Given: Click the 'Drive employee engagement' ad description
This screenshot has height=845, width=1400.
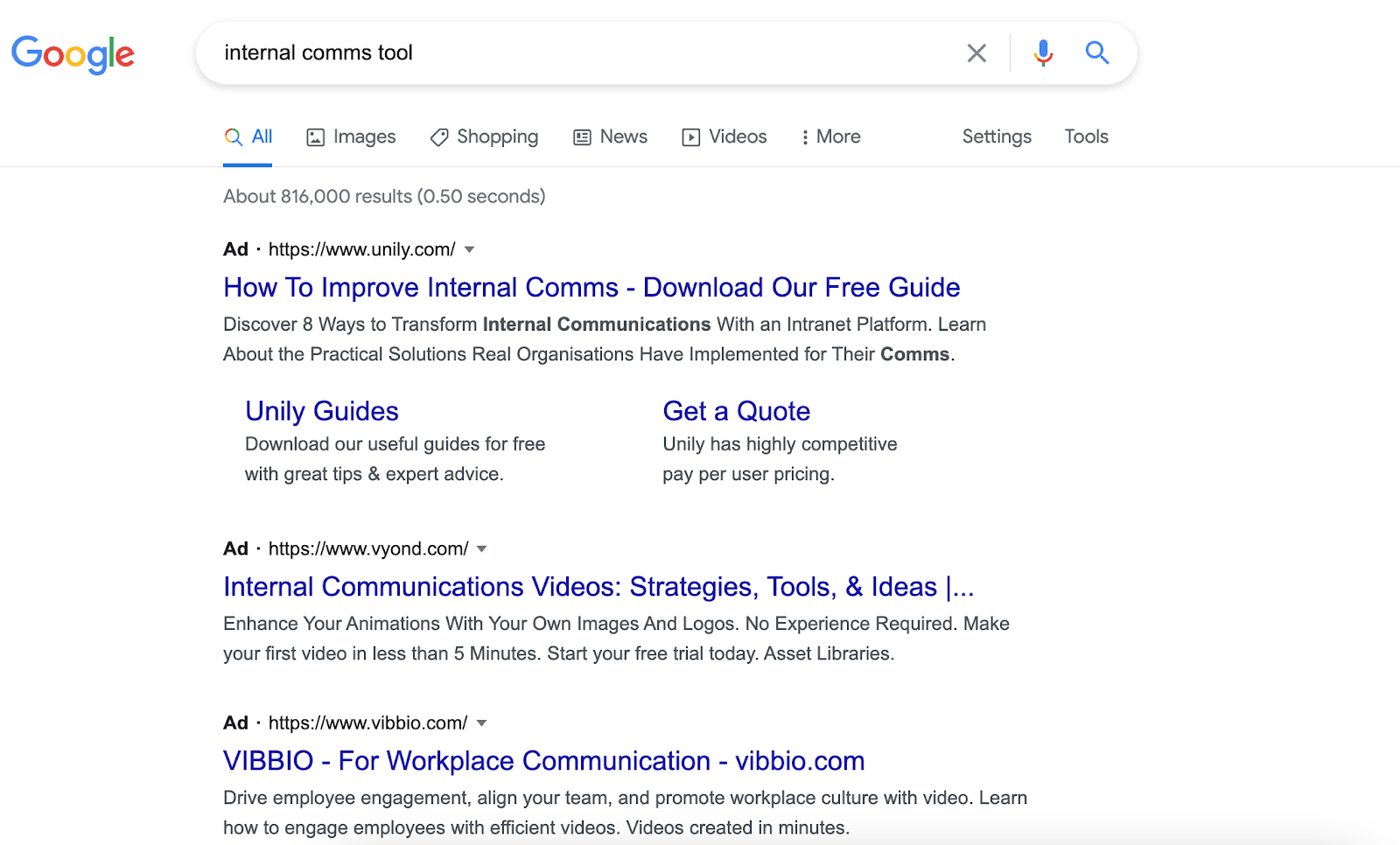Looking at the screenshot, I should pyautogui.click(x=625, y=813).
